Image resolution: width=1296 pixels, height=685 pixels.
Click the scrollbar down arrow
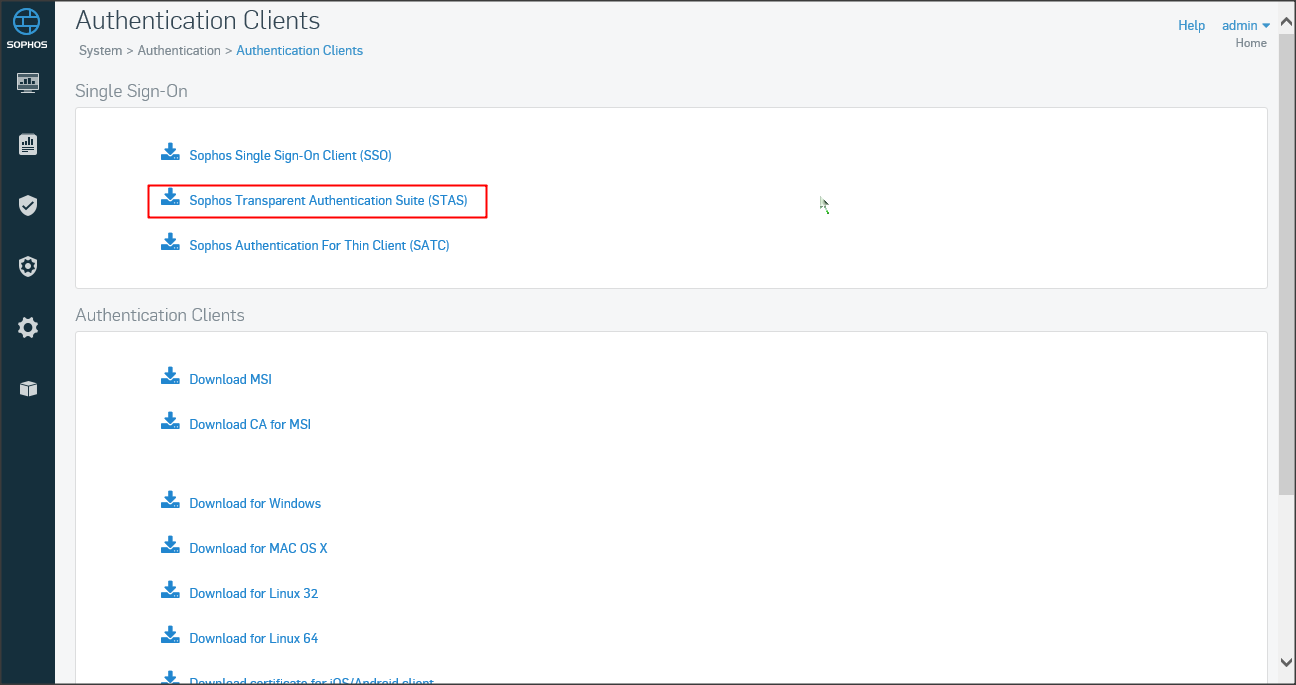1286,661
